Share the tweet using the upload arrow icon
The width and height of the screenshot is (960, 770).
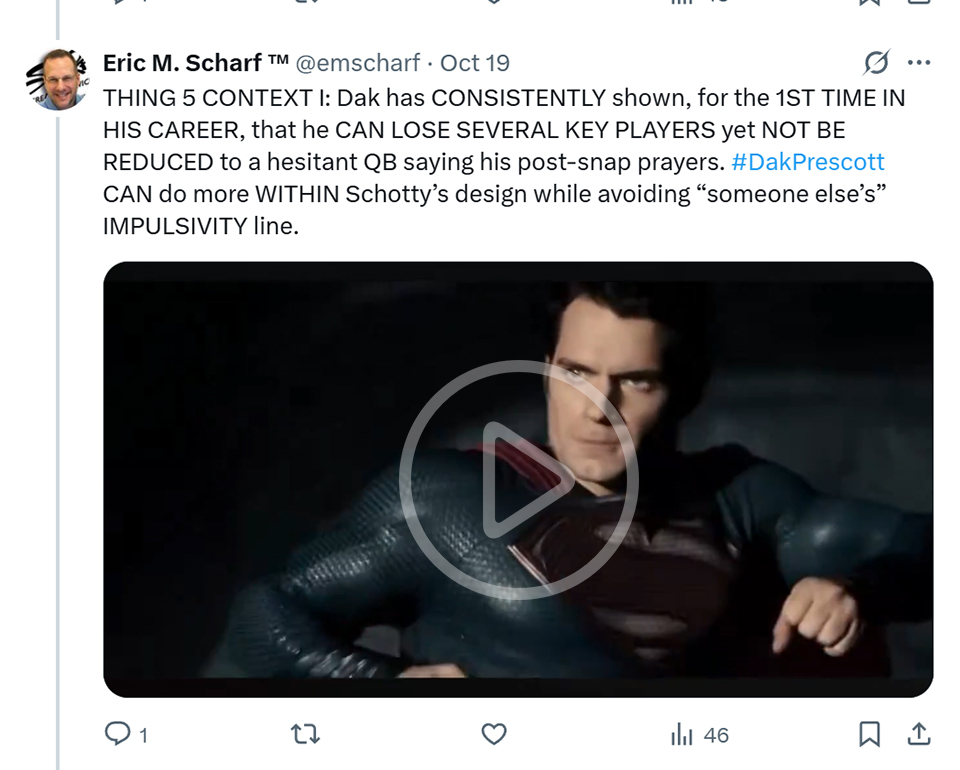coord(918,735)
